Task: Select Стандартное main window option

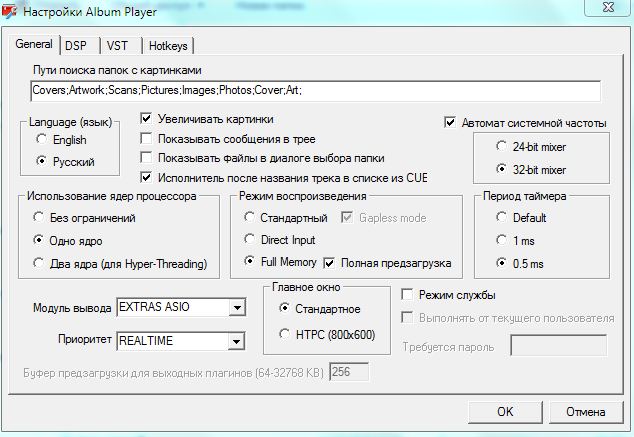Action: click(285, 308)
